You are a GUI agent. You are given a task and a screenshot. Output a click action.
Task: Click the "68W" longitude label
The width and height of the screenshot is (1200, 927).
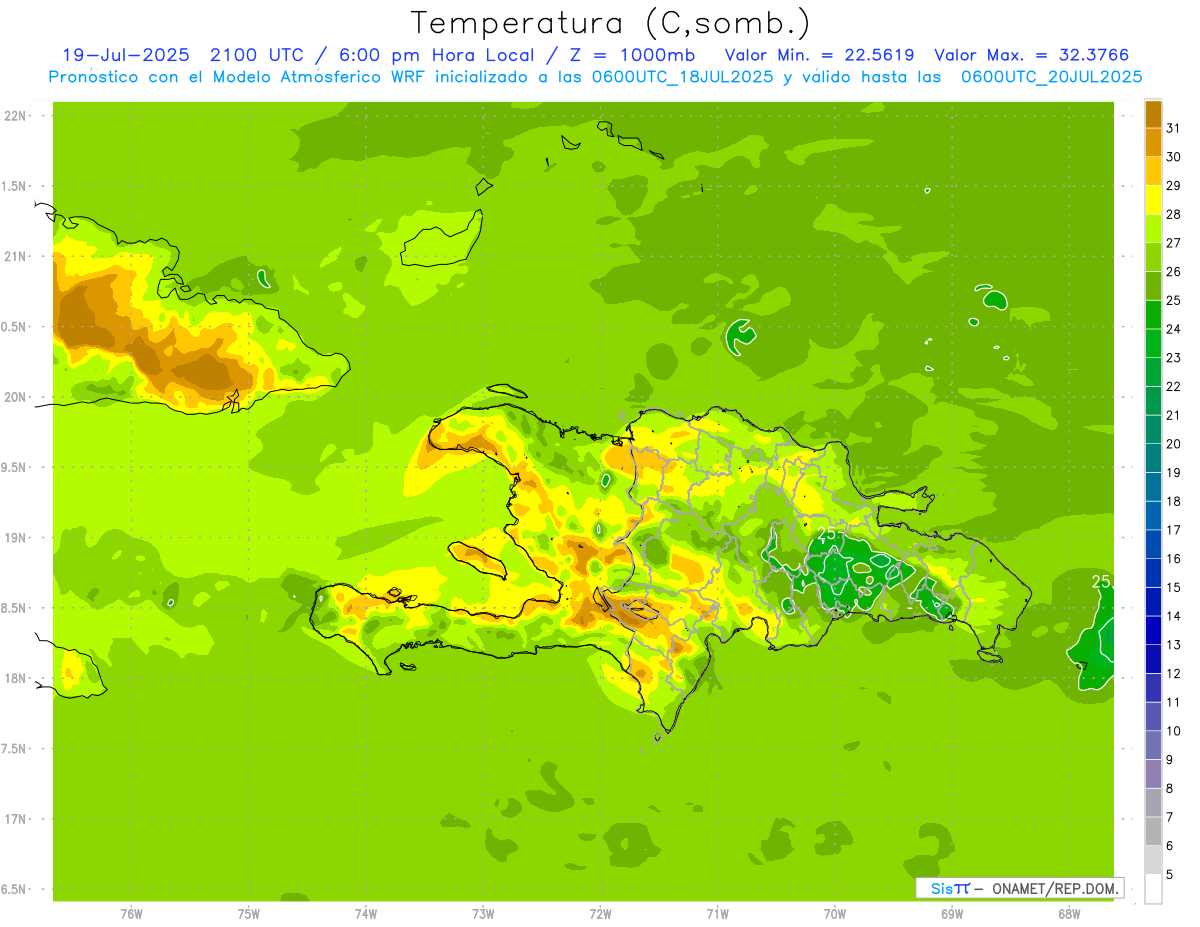click(1069, 914)
